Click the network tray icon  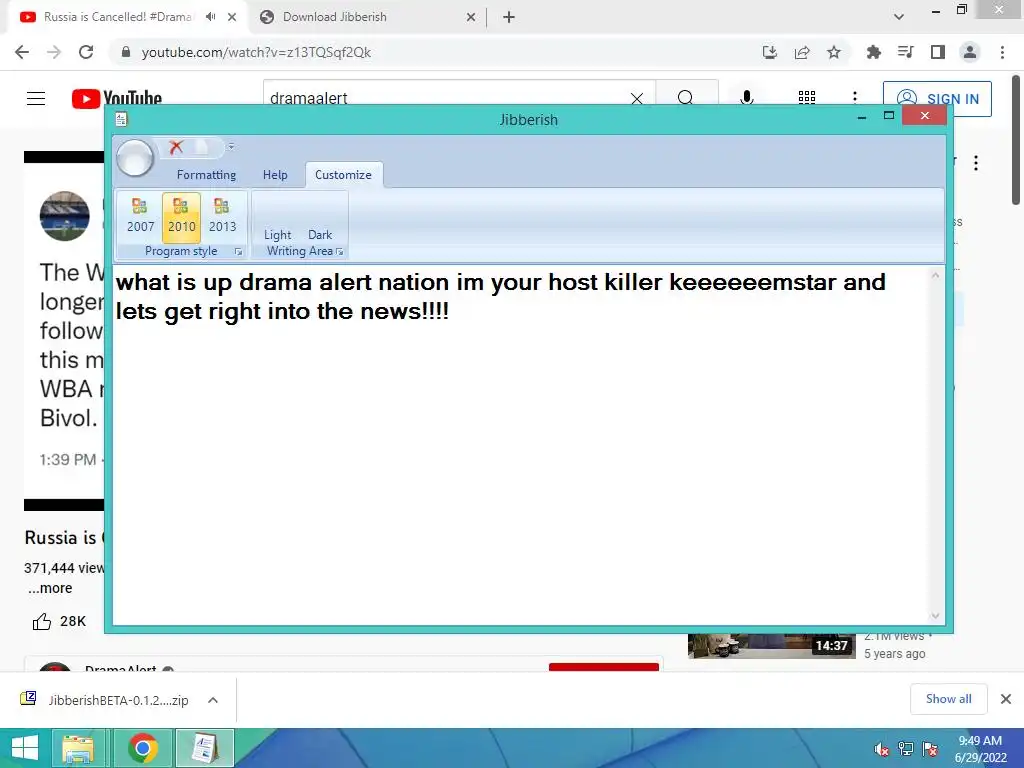tap(906, 749)
